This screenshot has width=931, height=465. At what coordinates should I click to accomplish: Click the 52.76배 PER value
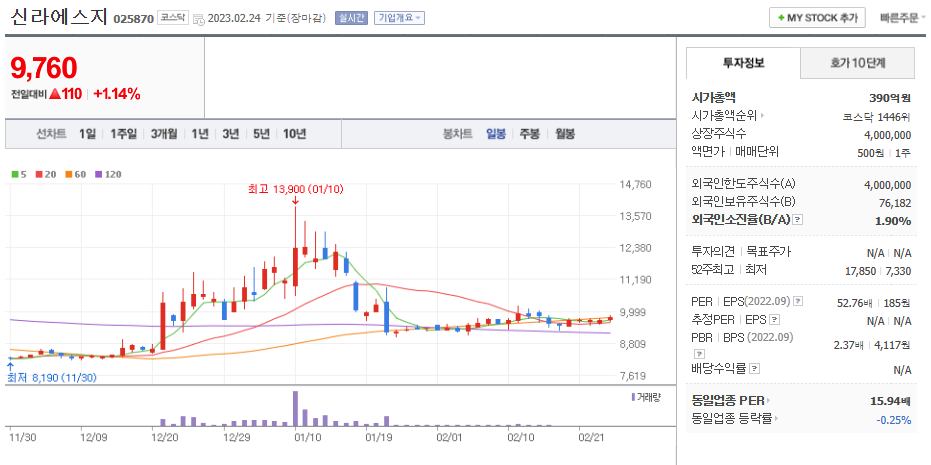coord(854,302)
